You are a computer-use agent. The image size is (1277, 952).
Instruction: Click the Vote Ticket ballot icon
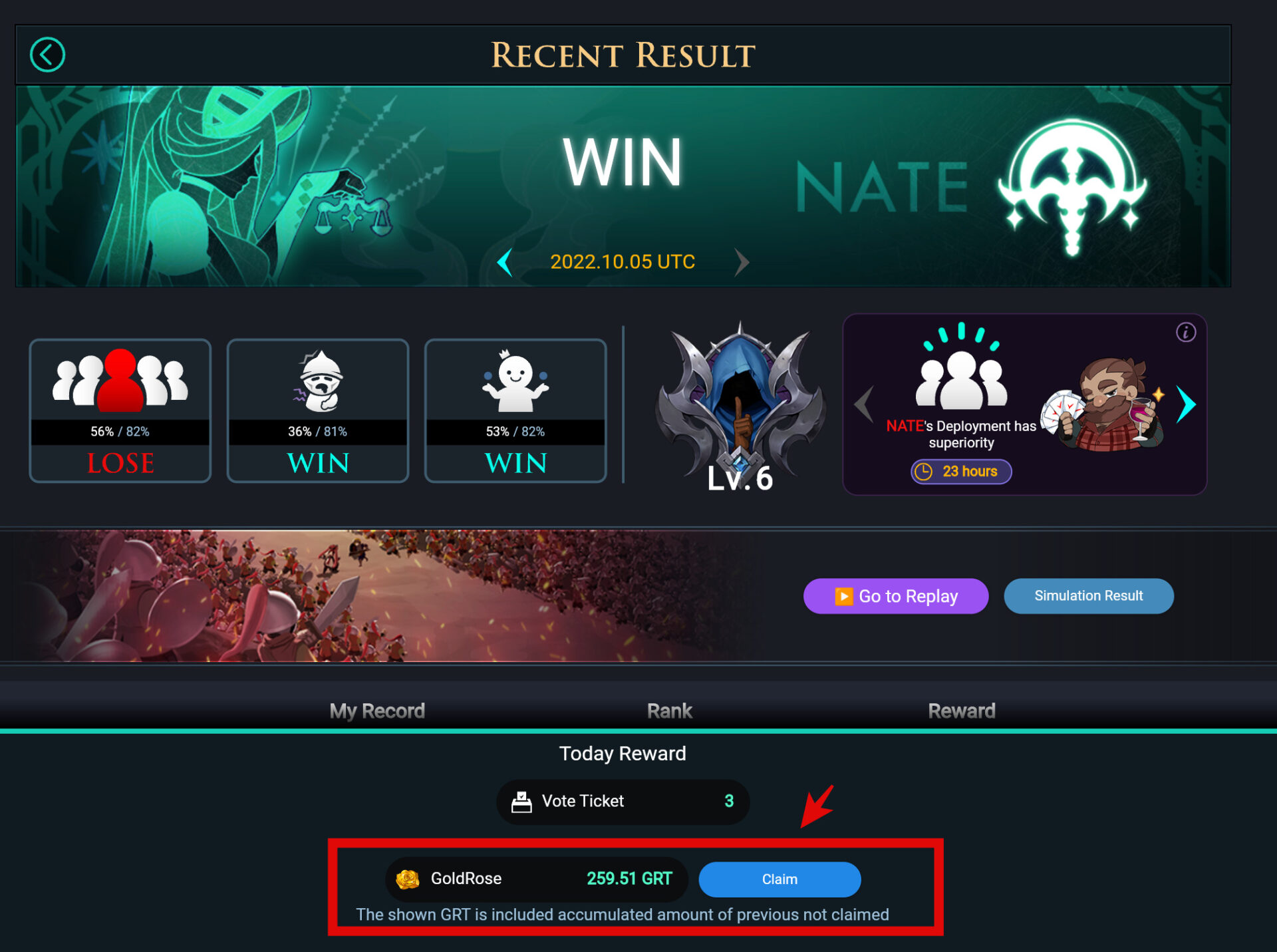pyautogui.click(x=521, y=802)
